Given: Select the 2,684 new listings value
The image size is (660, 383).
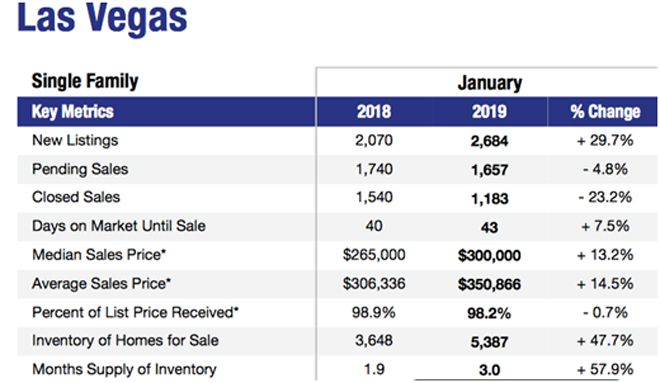Looking at the screenshot, I should tap(489, 141).
